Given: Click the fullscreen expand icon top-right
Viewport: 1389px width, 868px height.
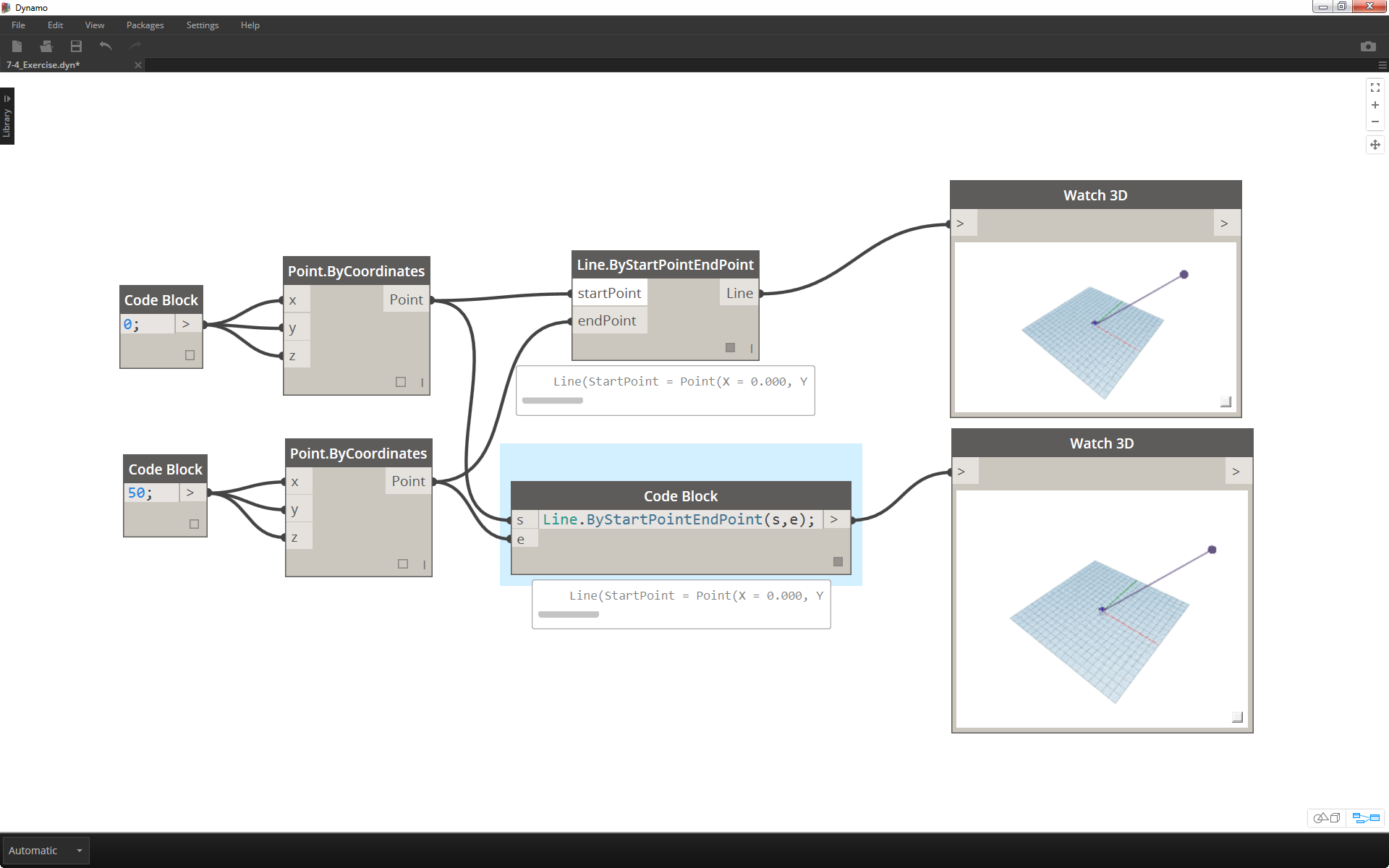Looking at the screenshot, I should pos(1375,87).
